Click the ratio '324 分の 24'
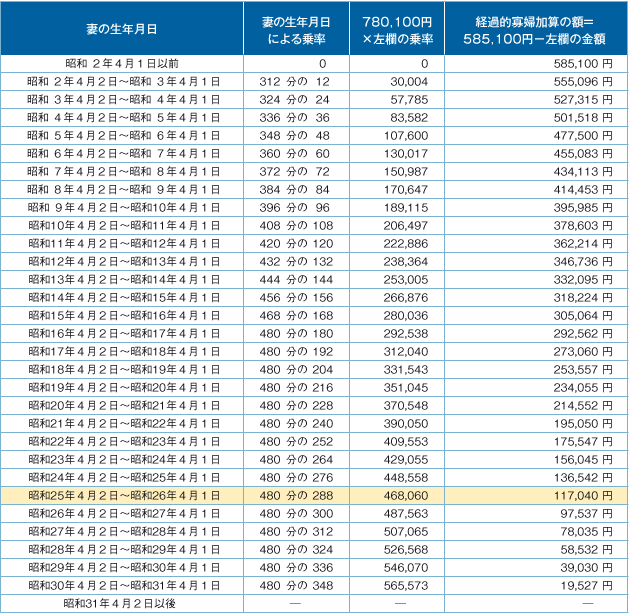Screen dimensions: 629x613 pos(294,100)
